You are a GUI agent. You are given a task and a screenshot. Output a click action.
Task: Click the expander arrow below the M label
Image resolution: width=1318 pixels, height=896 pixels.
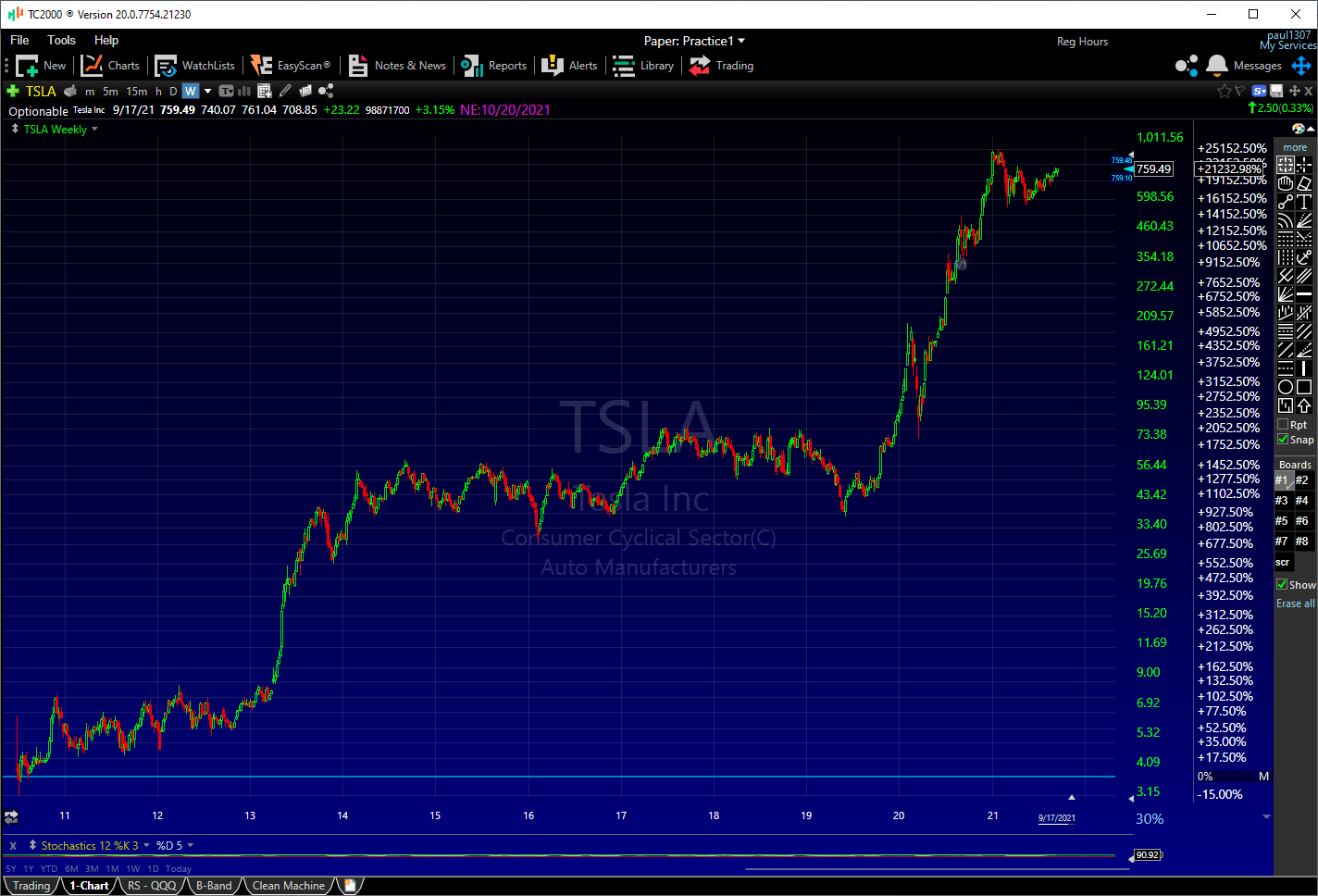tap(1266, 816)
